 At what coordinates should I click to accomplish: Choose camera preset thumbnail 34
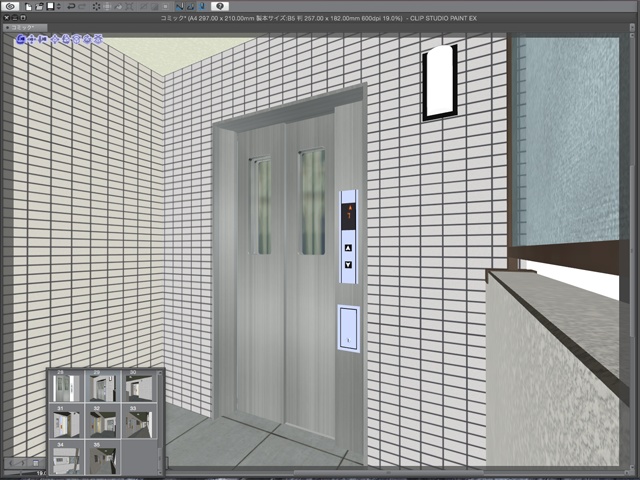coord(67,458)
